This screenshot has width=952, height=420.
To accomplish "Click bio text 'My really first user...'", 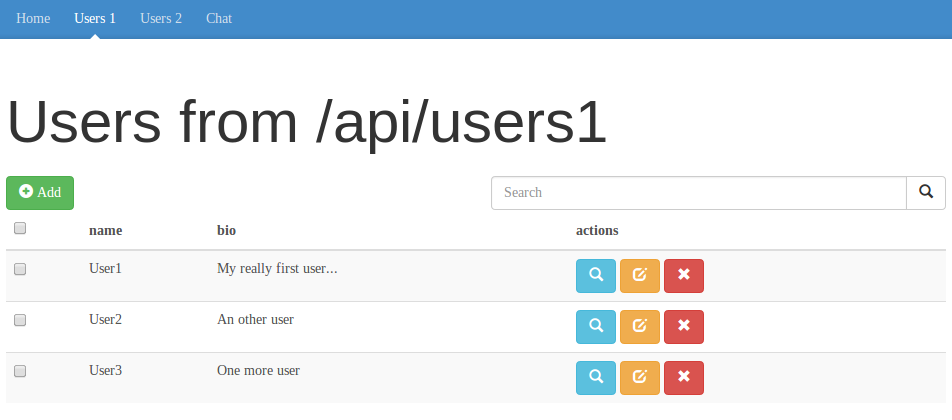I will [277, 269].
